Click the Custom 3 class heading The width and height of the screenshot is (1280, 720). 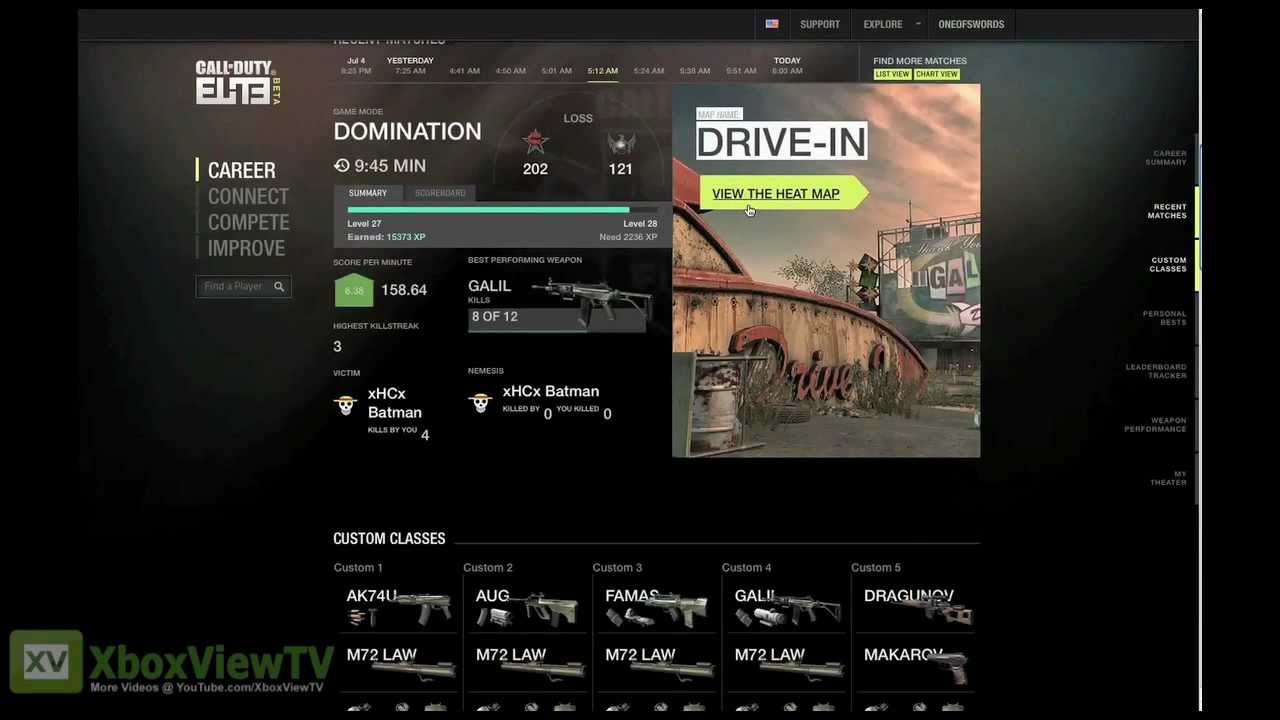[x=617, y=568]
